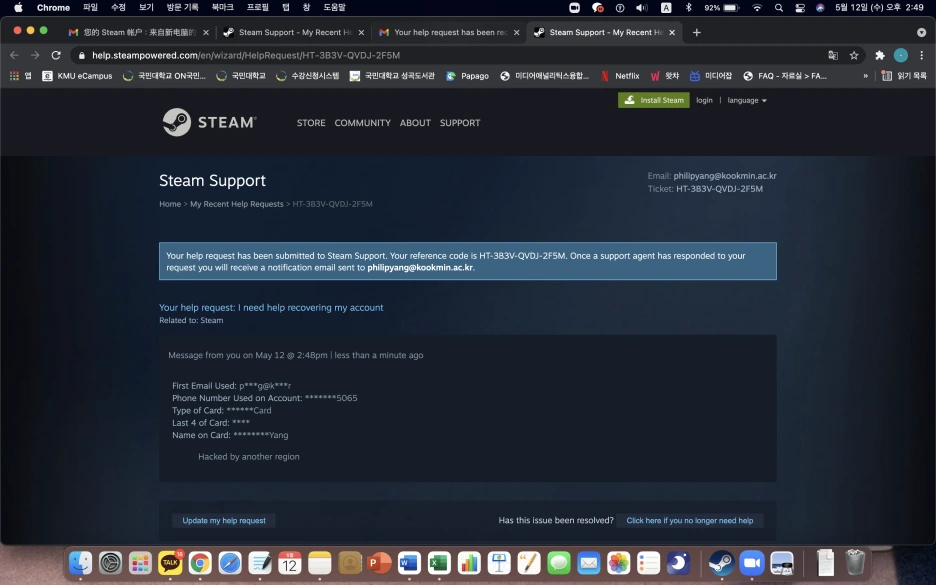
Task: Open the volume control in menu bar
Action: 642,8
